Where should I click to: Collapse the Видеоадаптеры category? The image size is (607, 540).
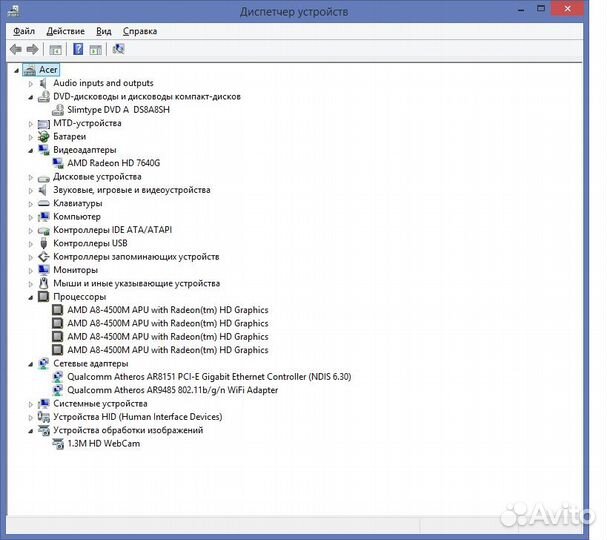(x=31, y=151)
